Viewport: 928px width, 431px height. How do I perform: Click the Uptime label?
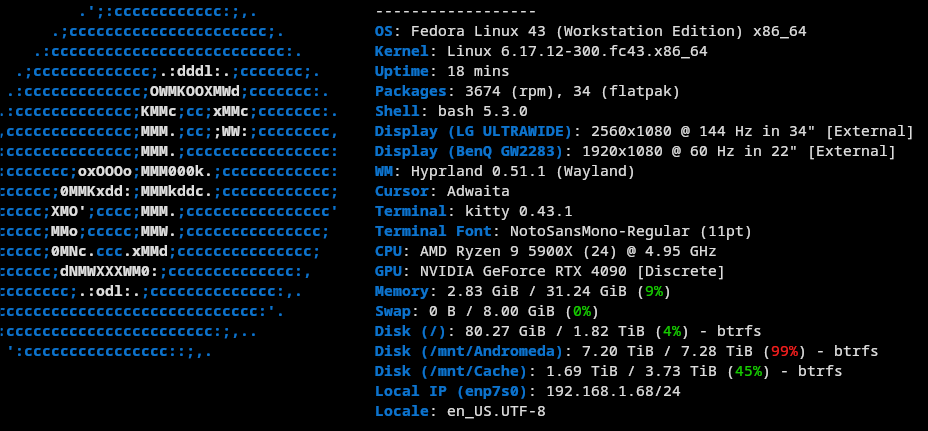coord(402,72)
